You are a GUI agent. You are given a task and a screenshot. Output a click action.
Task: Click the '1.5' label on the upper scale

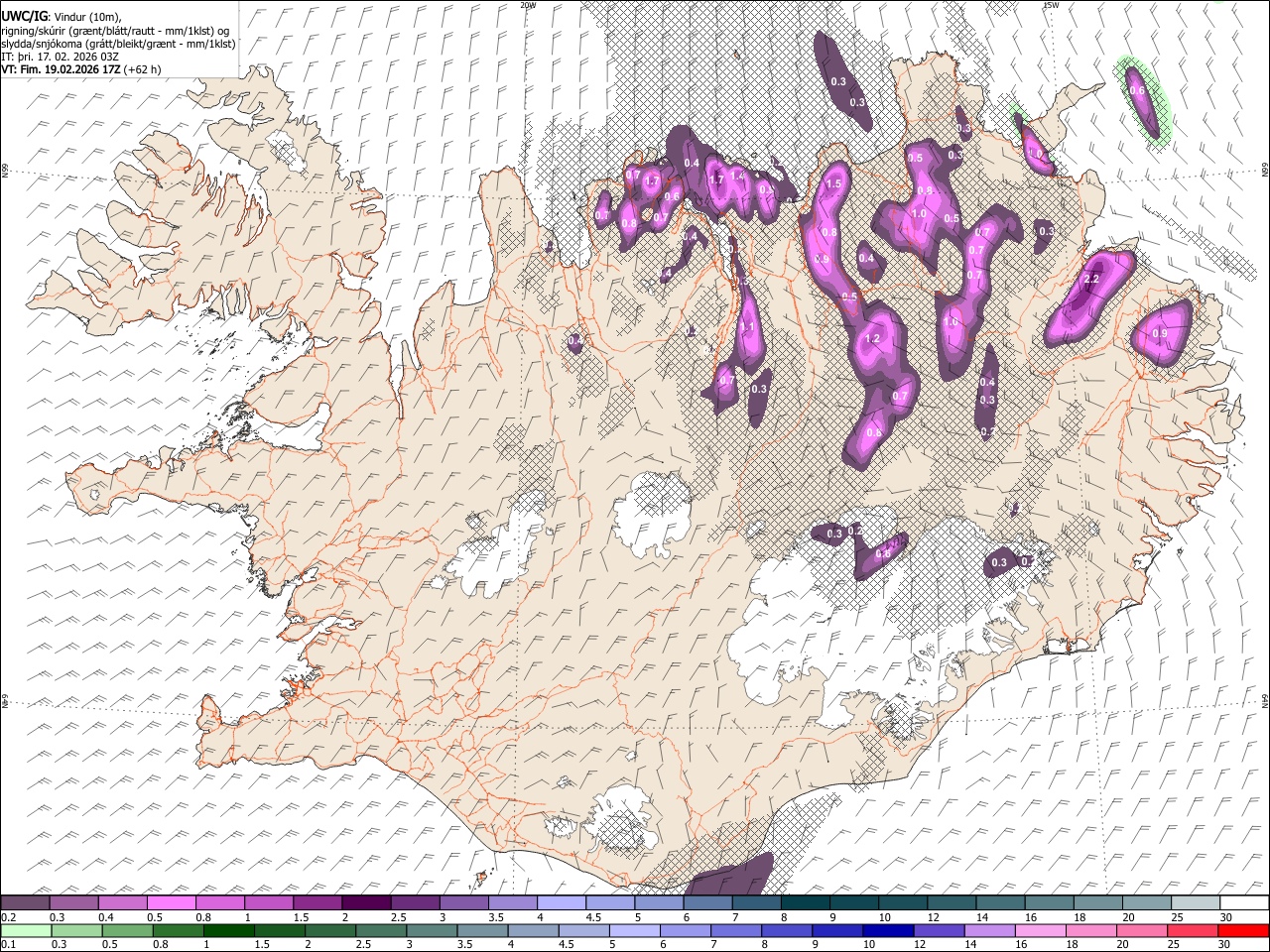301,917
